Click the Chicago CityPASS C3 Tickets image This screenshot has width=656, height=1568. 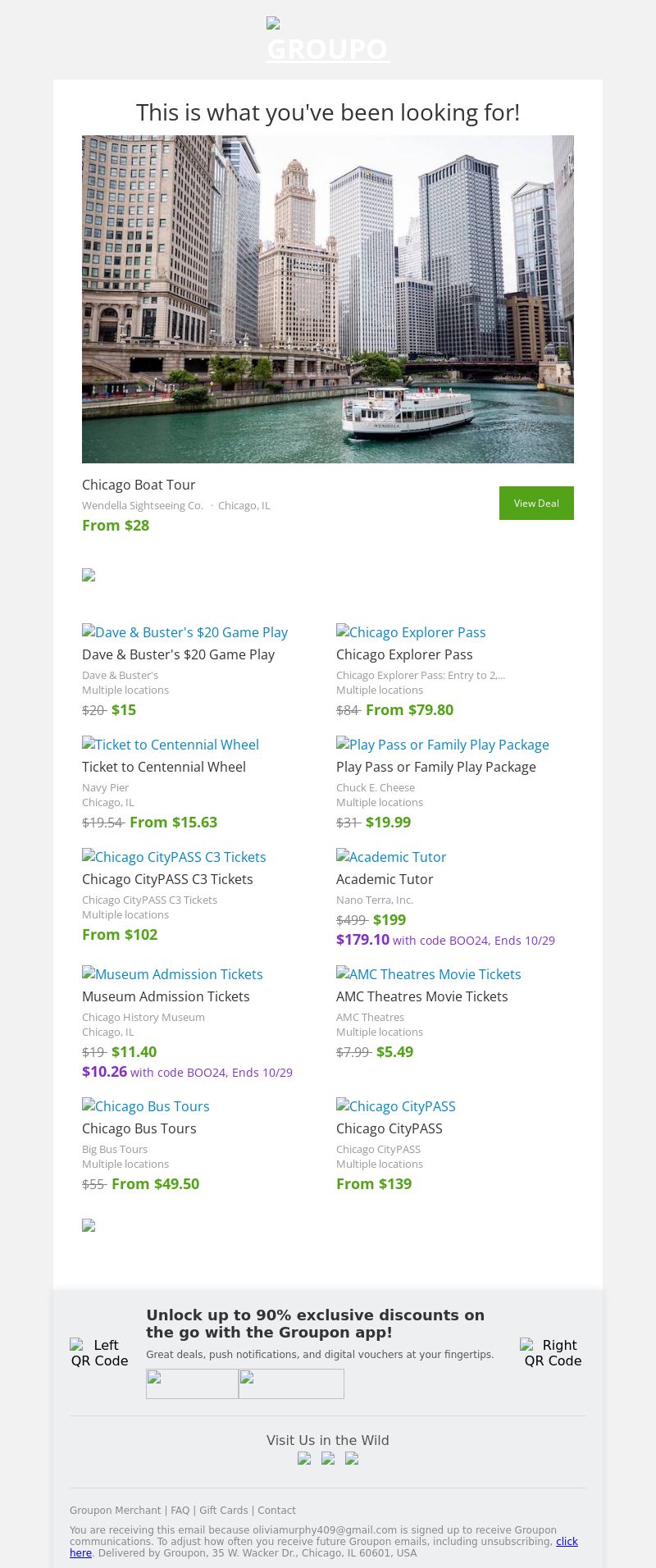[174, 857]
